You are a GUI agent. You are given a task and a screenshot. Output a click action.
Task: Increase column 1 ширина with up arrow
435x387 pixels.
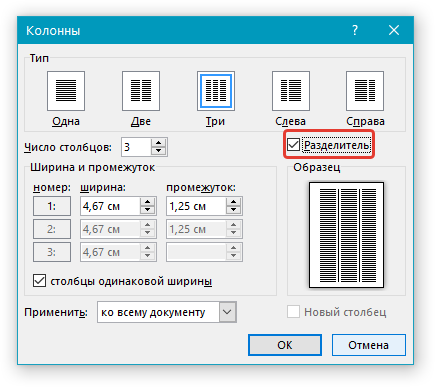coord(147,202)
